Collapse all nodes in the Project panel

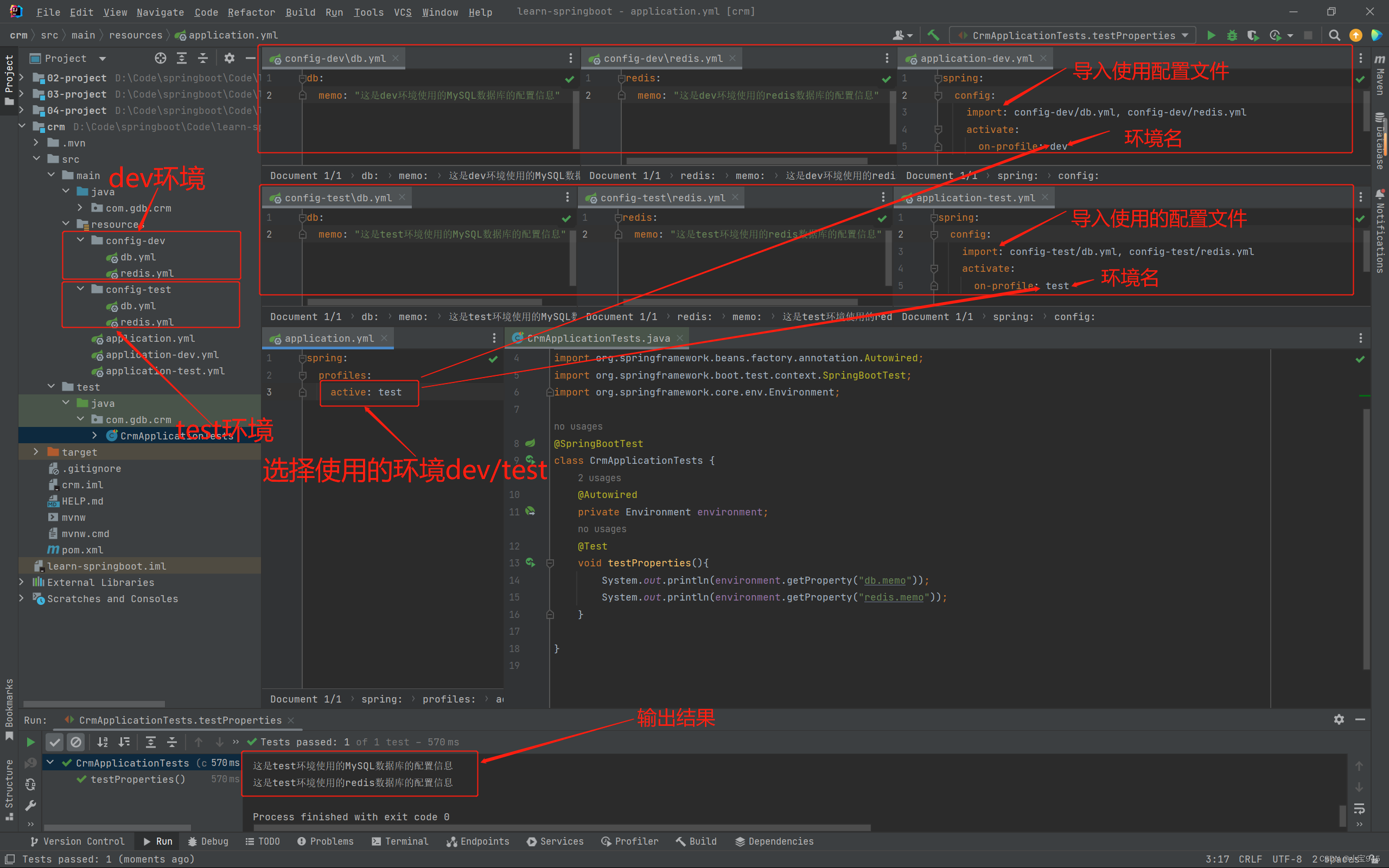[202, 58]
